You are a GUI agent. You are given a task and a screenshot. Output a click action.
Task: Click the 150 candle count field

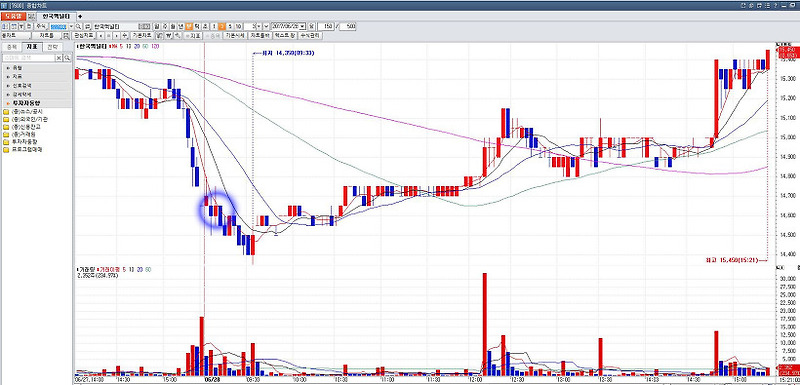click(326, 27)
